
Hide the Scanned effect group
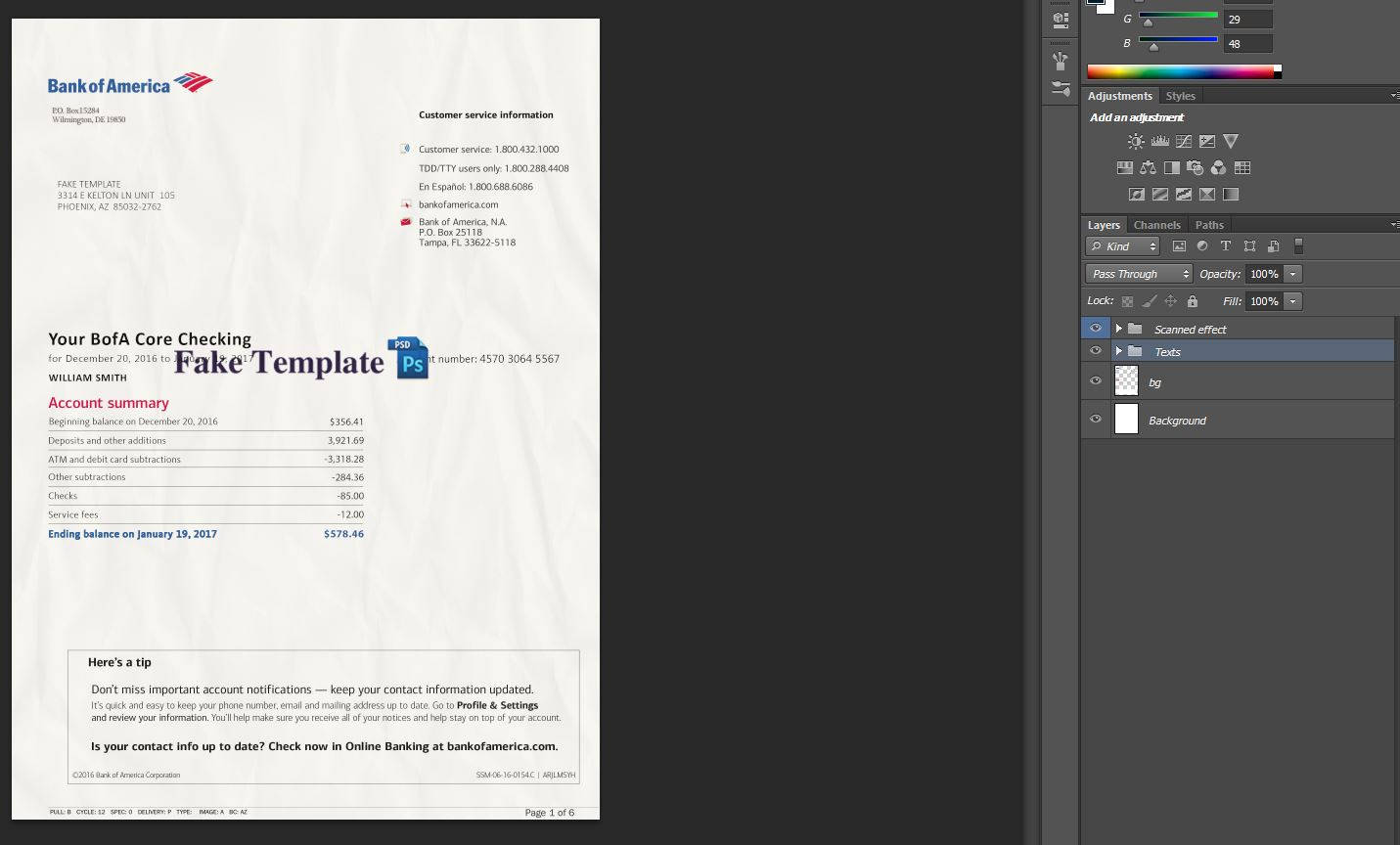point(1096,329)
